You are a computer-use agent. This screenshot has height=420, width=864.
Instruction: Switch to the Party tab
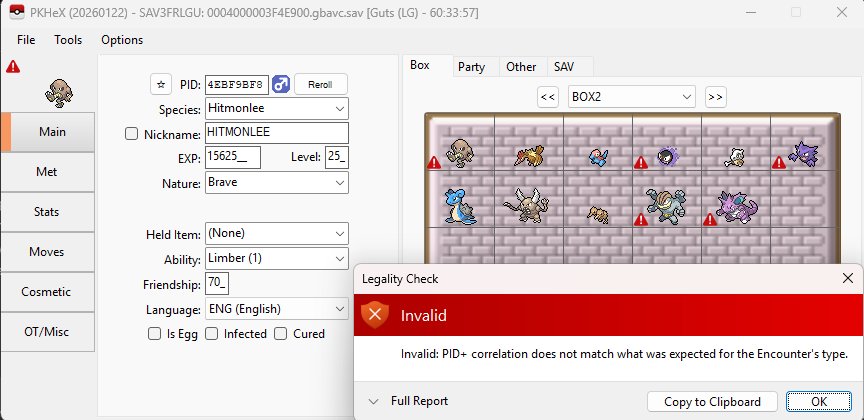tap(471, 67)
